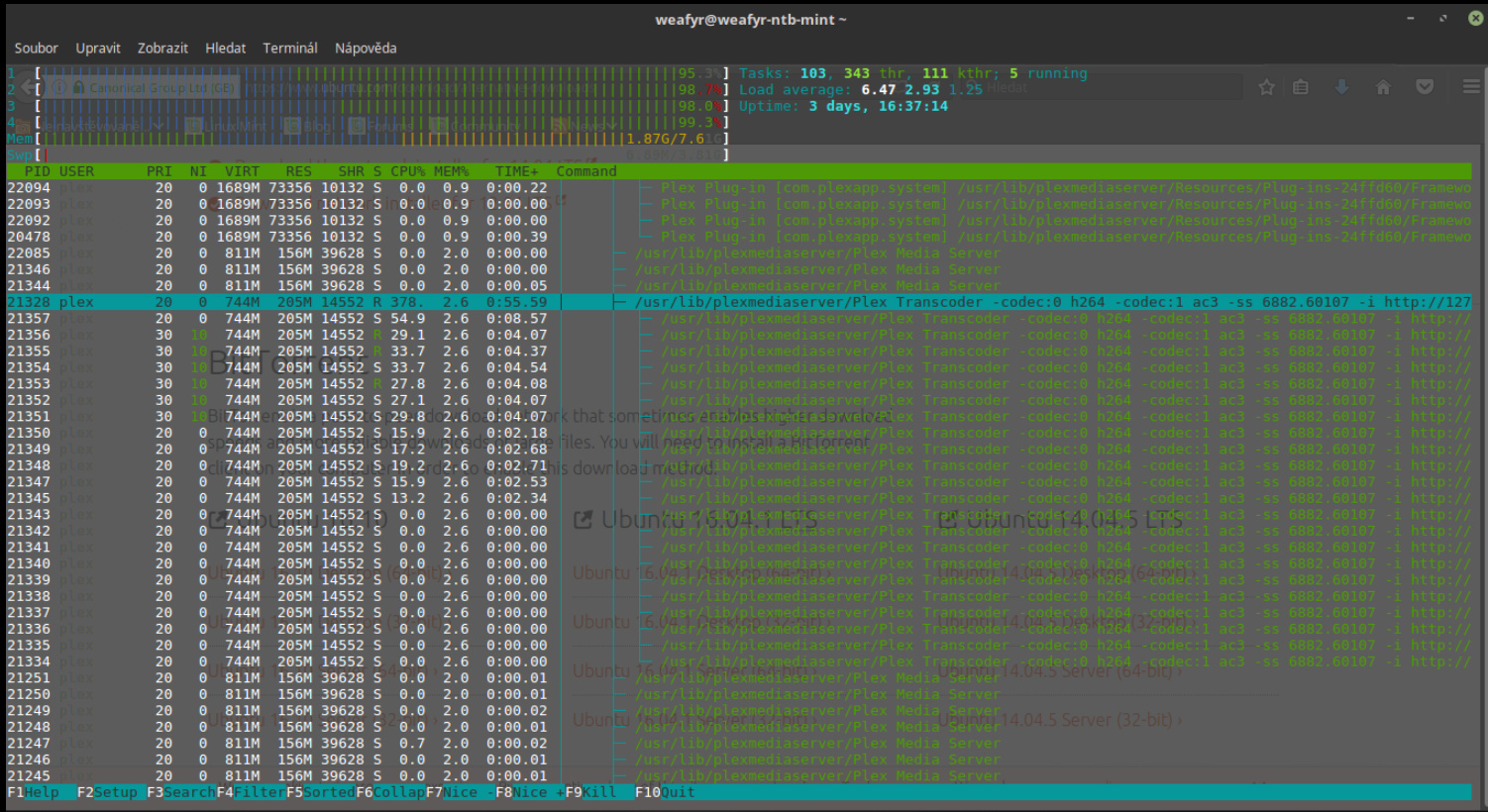This screenshot has width=1488, height=812.
Task: Click F1 Help in htop footer
Action: coord(33,792)
